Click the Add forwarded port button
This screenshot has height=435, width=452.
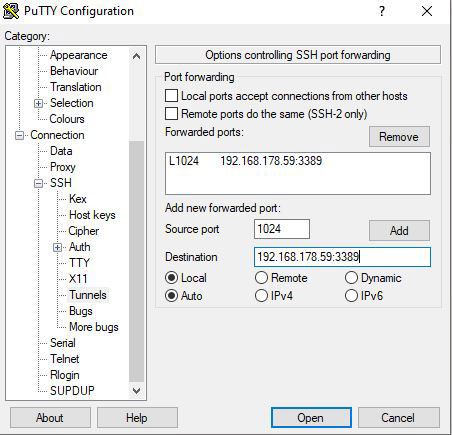coord(399,230)
